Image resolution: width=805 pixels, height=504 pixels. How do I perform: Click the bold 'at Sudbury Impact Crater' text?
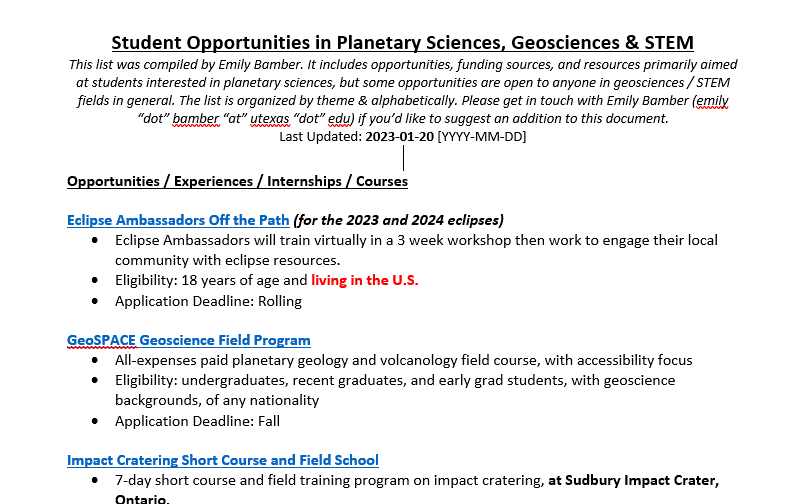pyautogui.click(x=632, y=480)
